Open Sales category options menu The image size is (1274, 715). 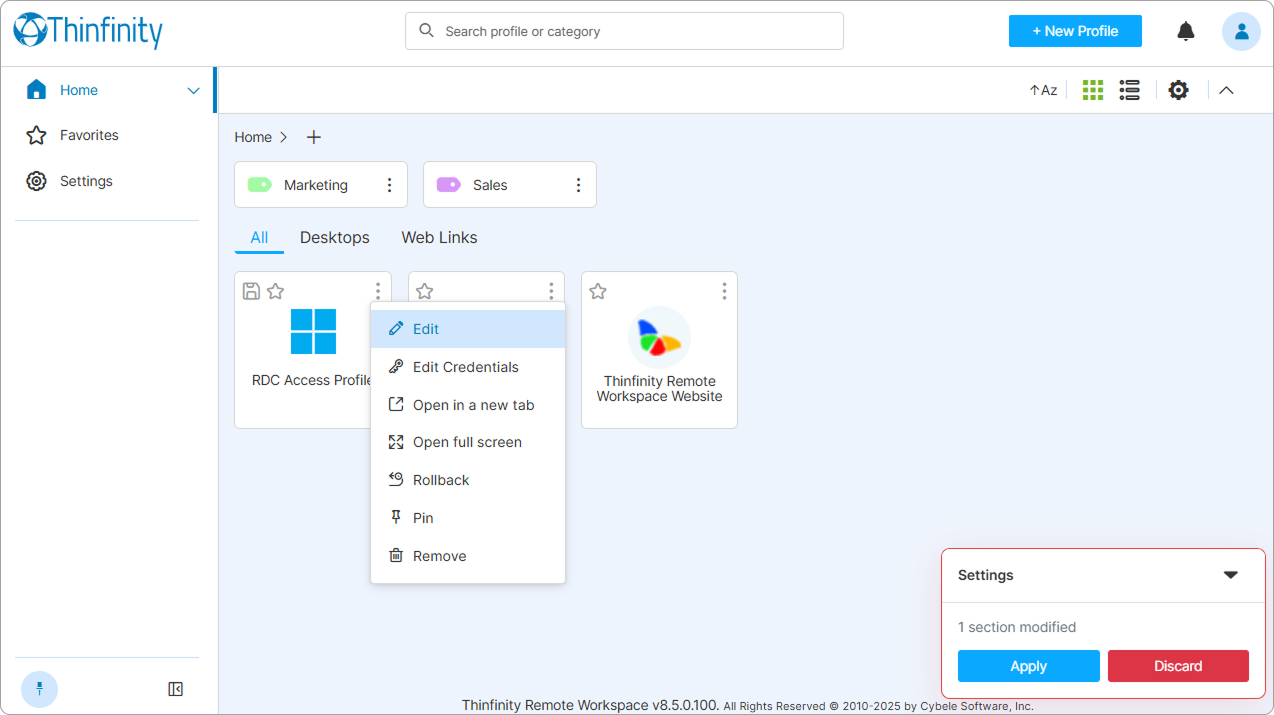578,185
